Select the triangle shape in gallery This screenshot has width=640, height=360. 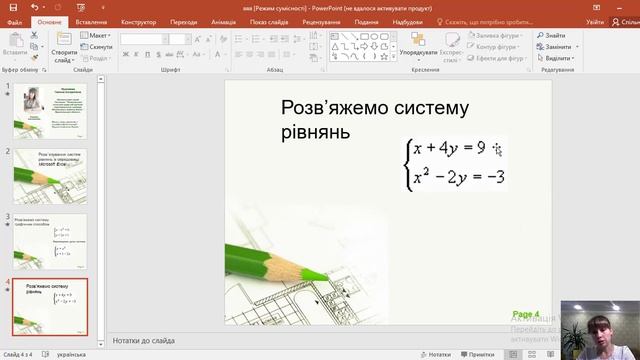[x=335, y=47]
